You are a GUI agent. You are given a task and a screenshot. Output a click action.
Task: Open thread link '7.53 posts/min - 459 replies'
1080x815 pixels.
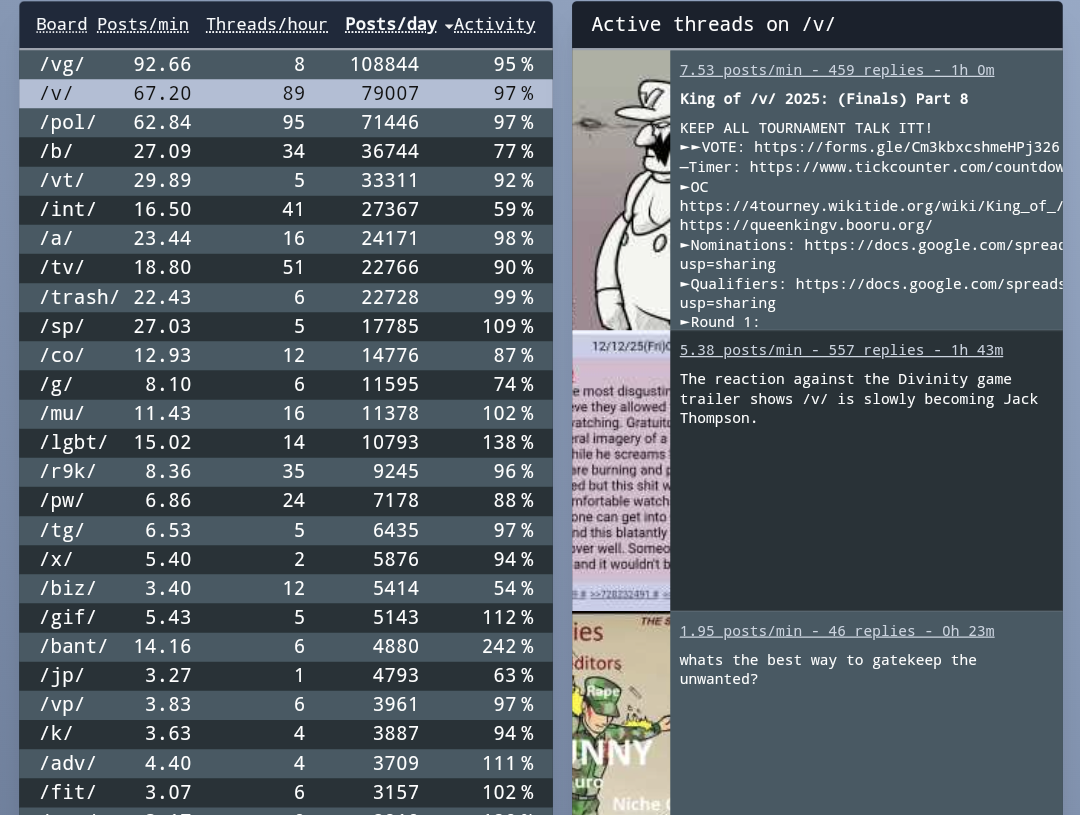pyautogui.click(x=837, y=70)
